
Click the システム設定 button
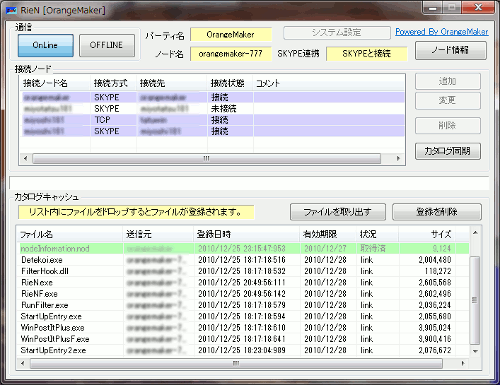pyautogui.click(x=337, y=33)
